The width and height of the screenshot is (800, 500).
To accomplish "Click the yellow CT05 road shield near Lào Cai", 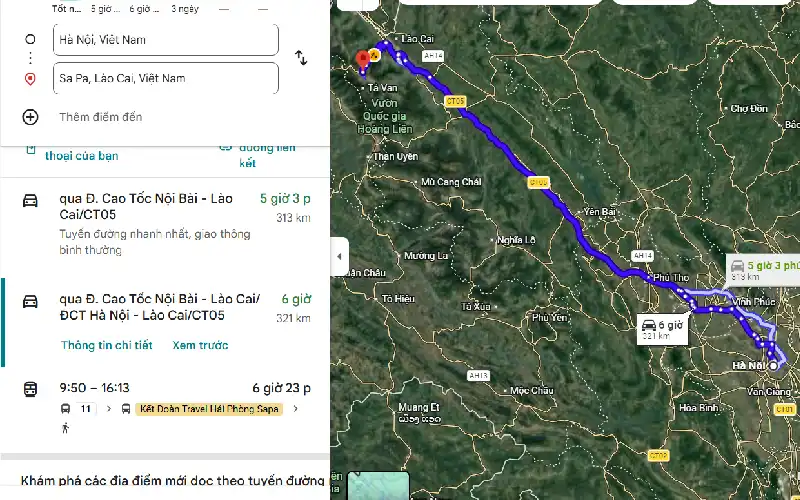I will (455, 101).
